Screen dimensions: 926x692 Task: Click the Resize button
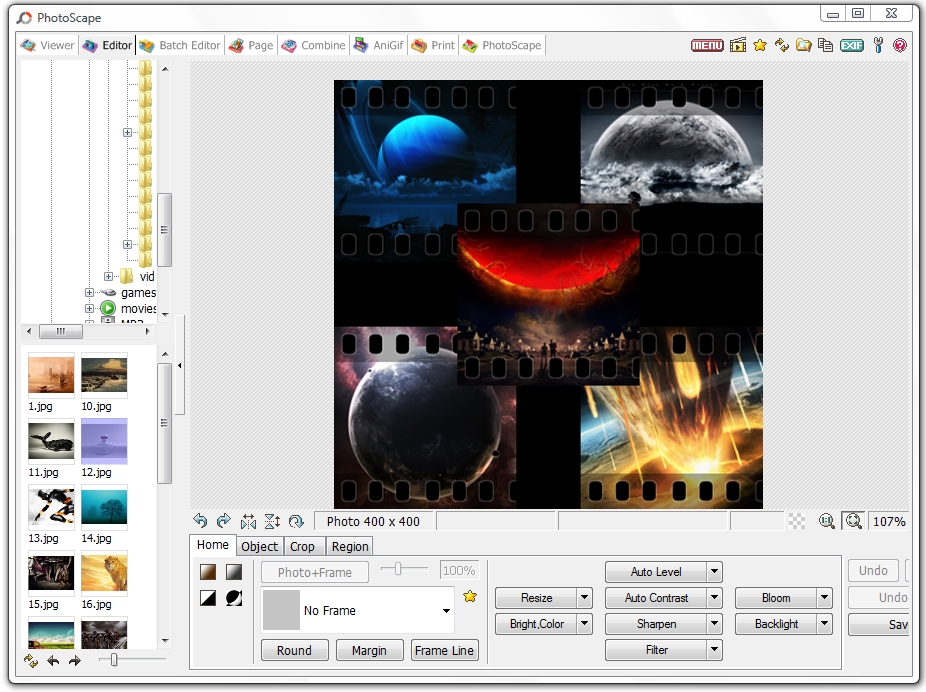(536, 598)
